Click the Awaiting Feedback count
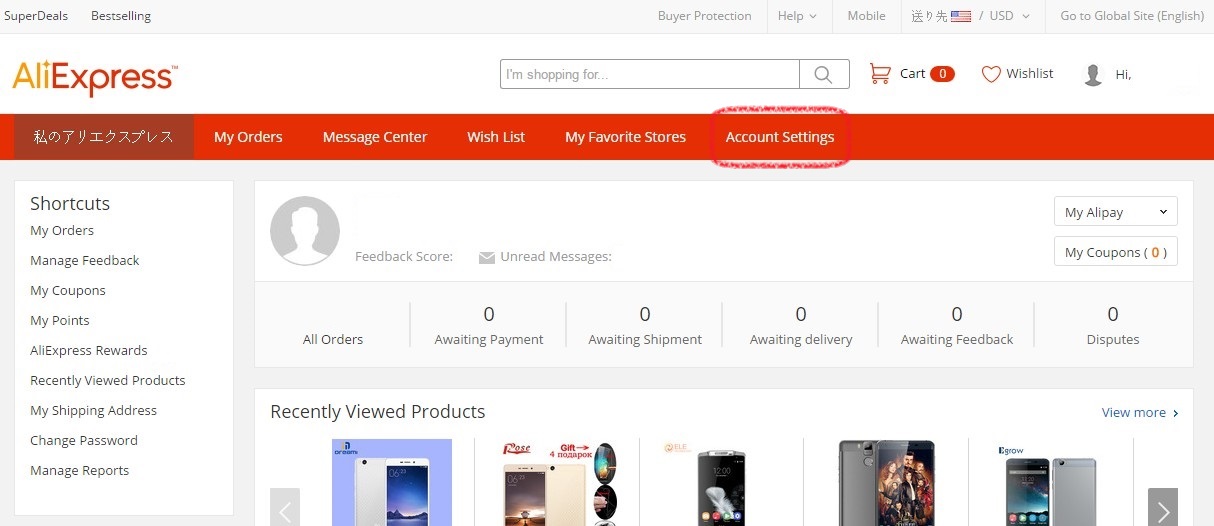 tap(957, 314)
